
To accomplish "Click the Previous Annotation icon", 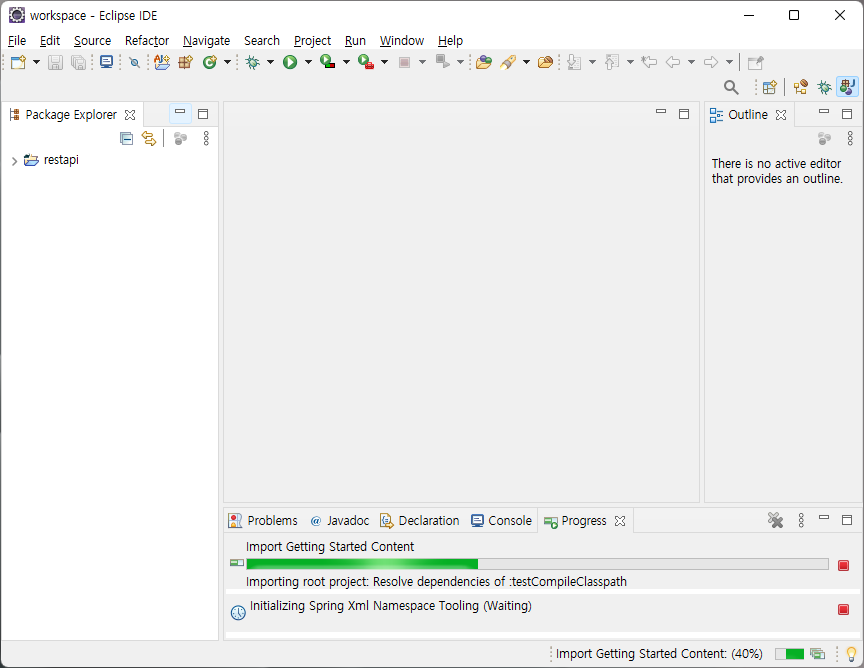I will (x=612, y=62).
